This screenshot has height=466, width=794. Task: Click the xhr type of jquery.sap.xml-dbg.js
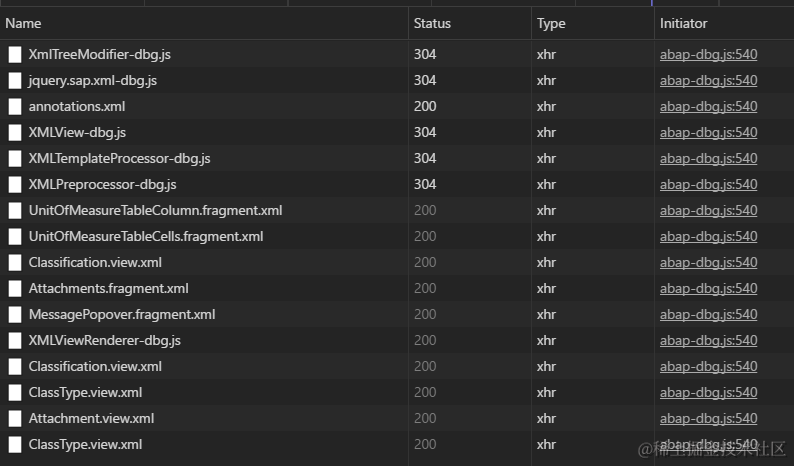pyautogui.click(x=546, y=81)
